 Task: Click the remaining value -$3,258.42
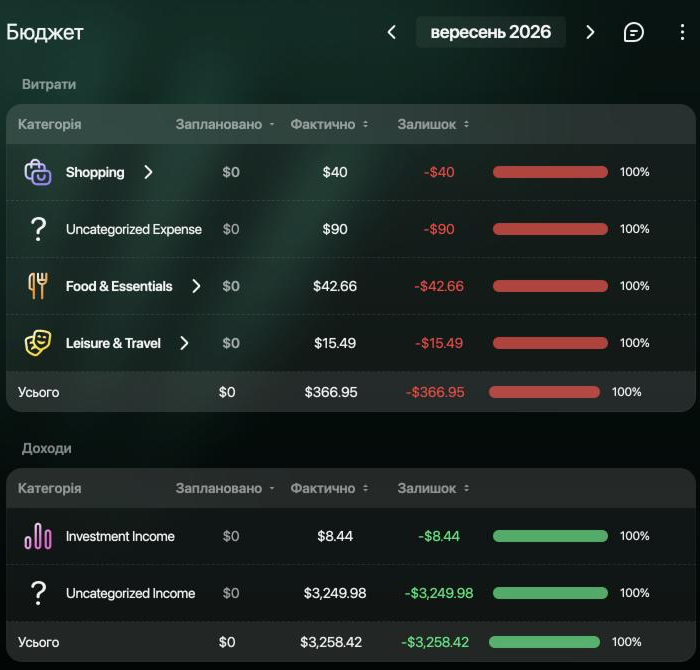tap(435, 642)
